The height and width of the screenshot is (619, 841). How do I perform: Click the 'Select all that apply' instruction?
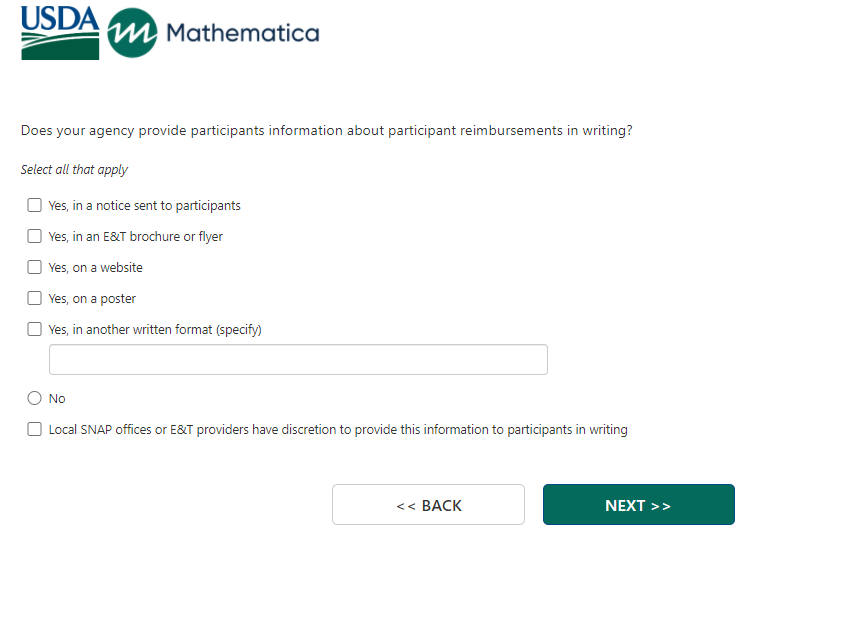[x=74, y=170]
